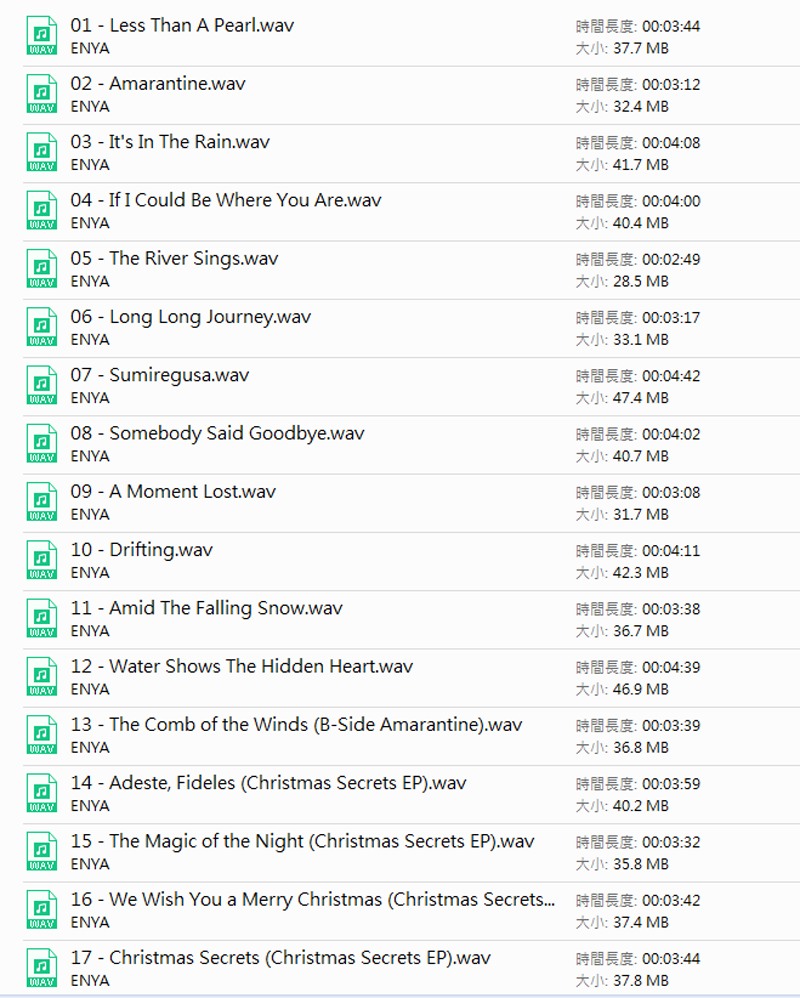
Task: Select the WAV icon for A Moment Lost
Action: tap(41, 502)
